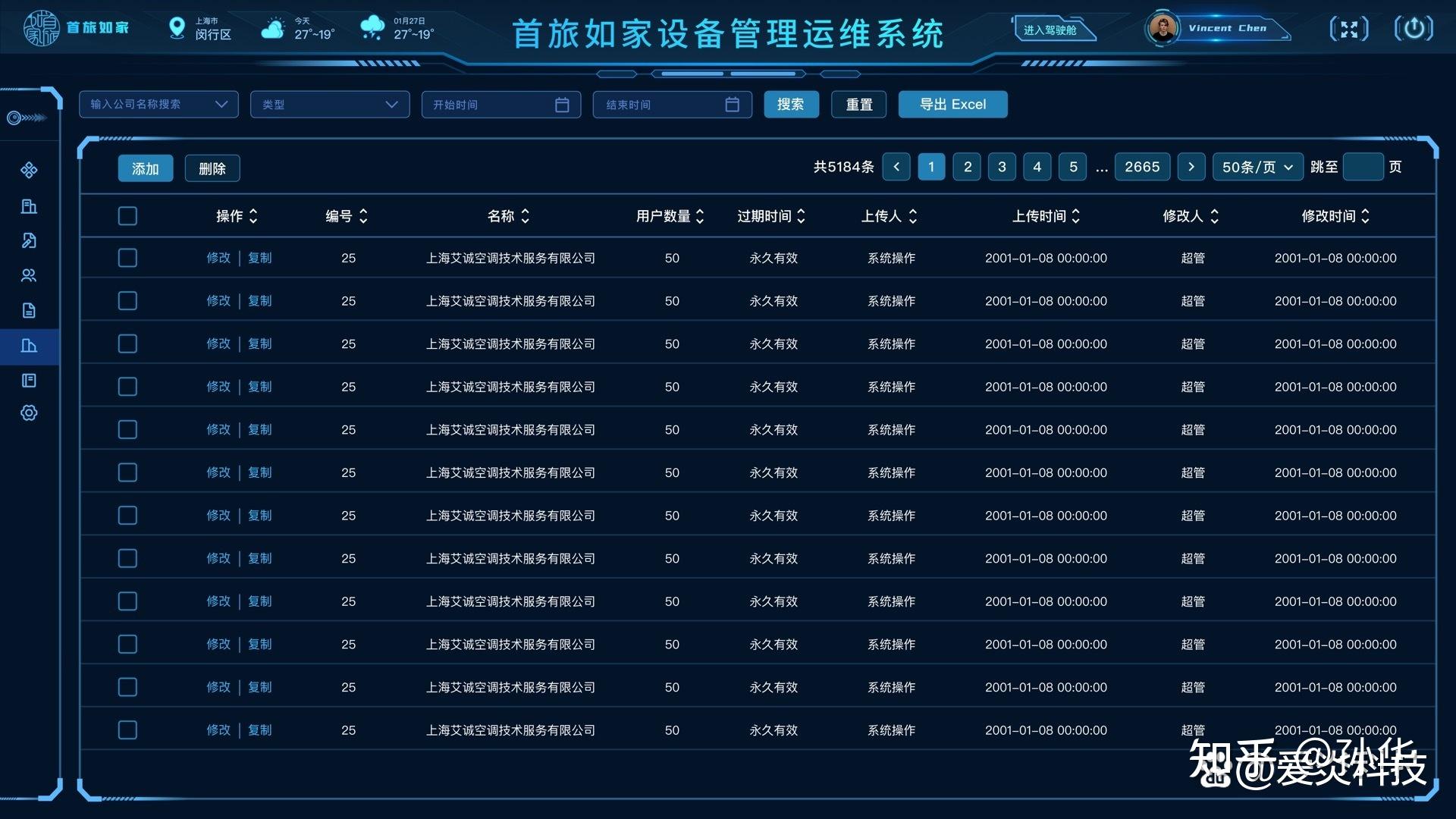Image resolution: width=1456 pixels, height=819 pixels.
Task: Open the settings gear in the sidebar
Action: point(29,413)
